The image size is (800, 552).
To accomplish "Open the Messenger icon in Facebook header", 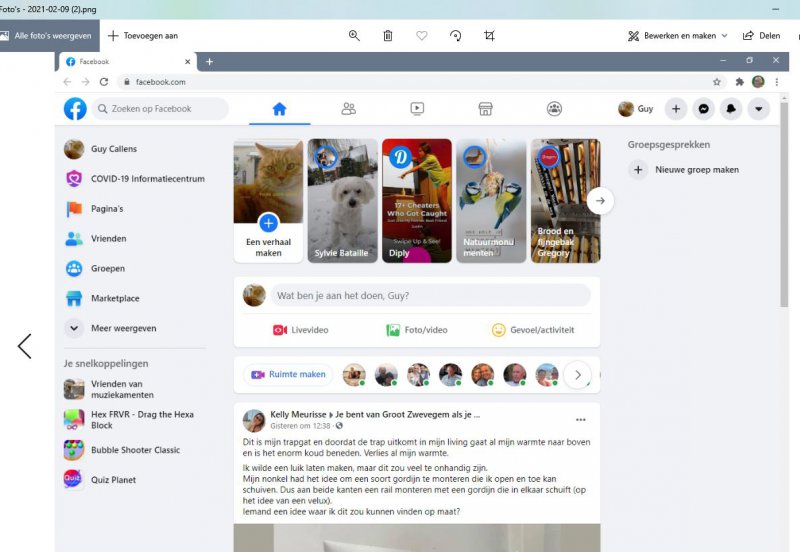I will coord(704,109).
